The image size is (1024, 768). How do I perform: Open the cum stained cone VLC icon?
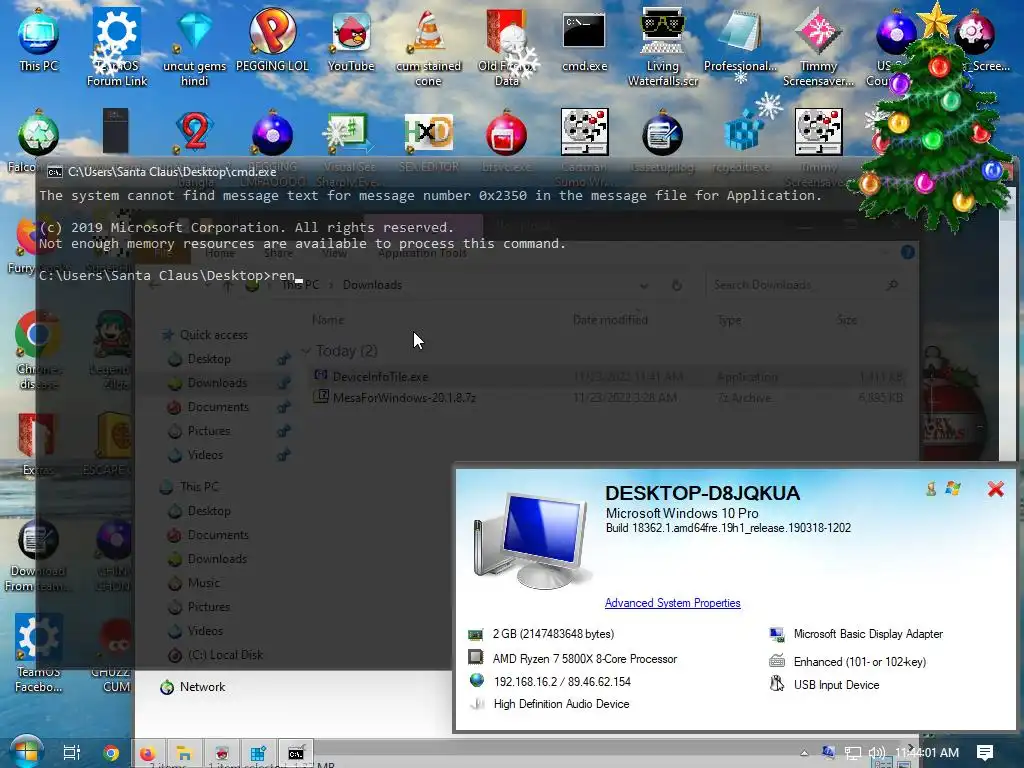428,47
